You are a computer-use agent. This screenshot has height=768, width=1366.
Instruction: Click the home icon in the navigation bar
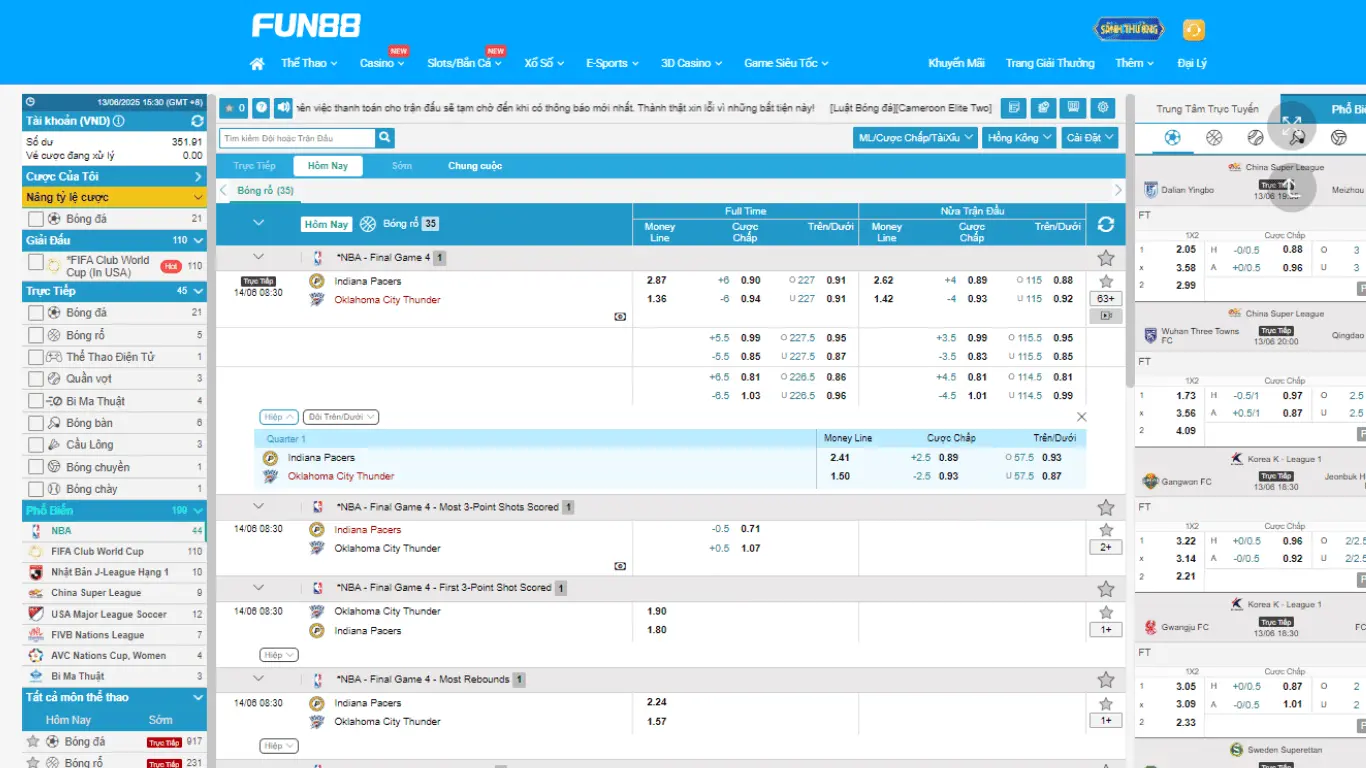pos(257,64)
